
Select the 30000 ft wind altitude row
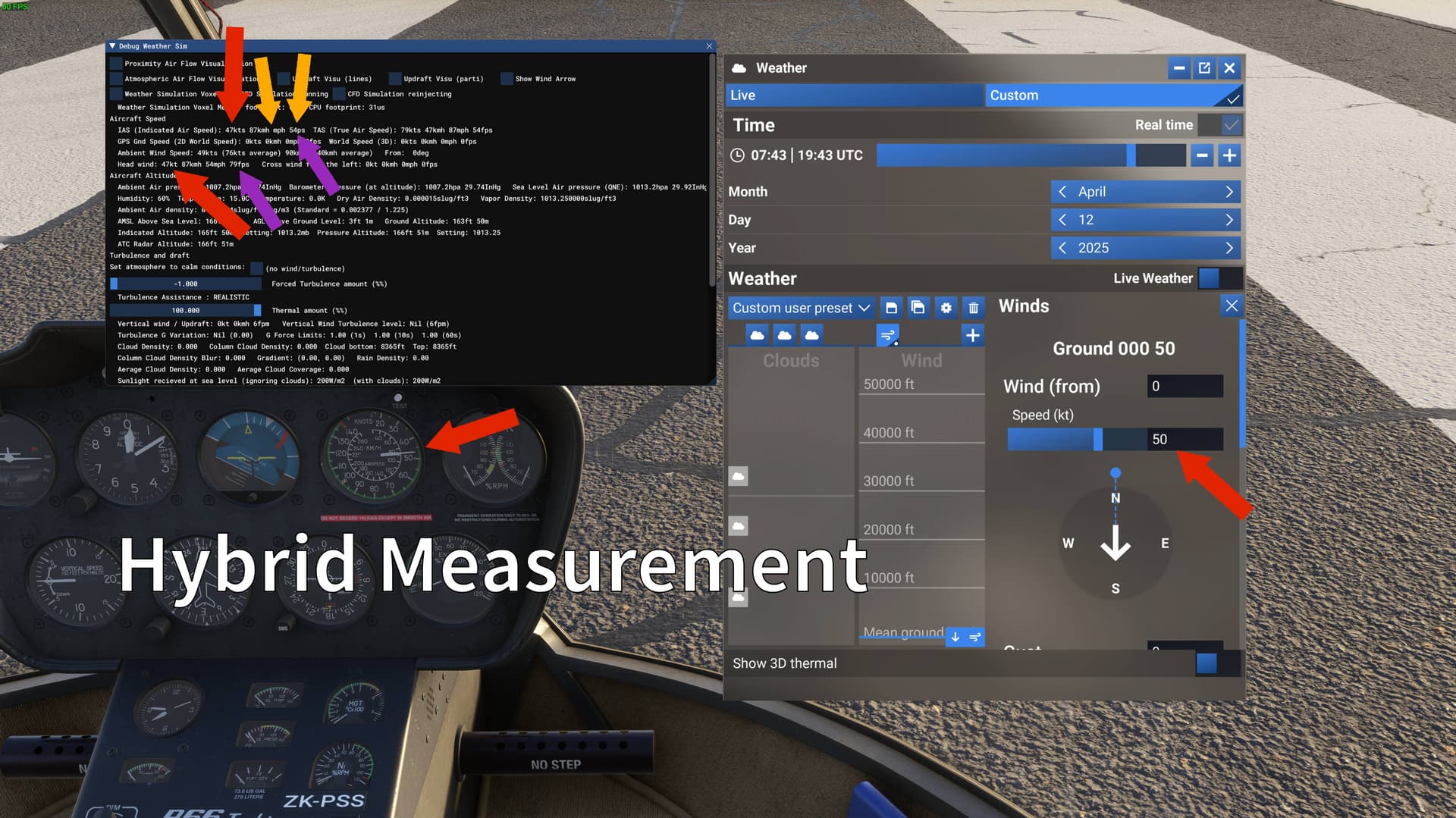click(x=921, y=481)
